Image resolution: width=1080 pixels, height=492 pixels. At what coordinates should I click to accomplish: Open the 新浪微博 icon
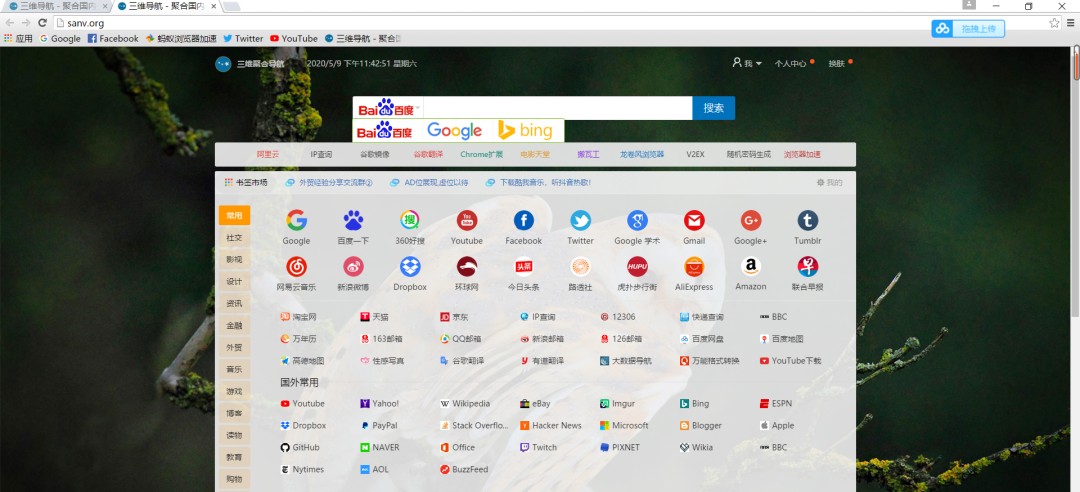pyautogui.click(x=353, y=267)
